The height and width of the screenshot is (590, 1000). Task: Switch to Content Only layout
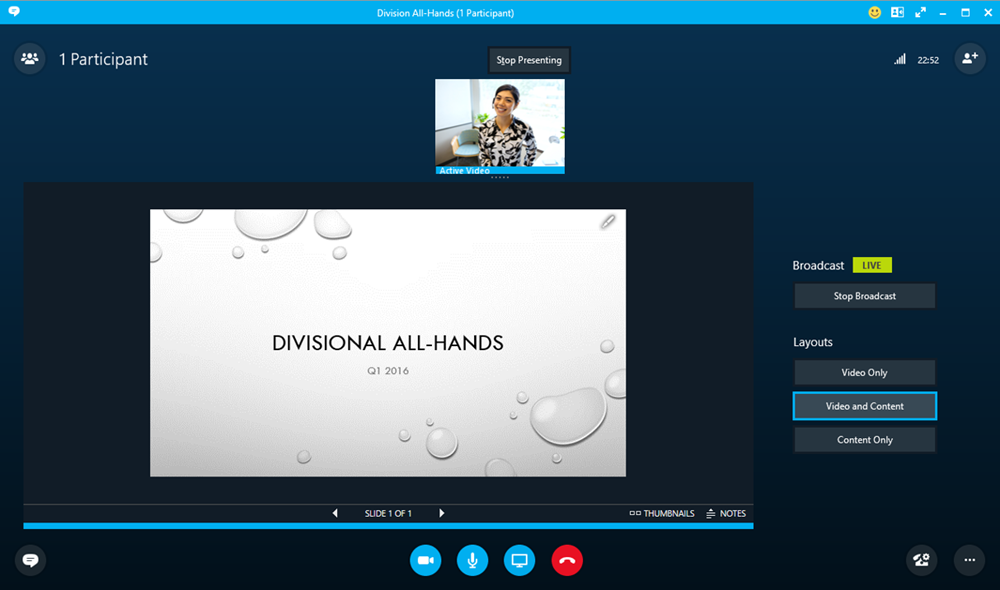coord(864,440)
